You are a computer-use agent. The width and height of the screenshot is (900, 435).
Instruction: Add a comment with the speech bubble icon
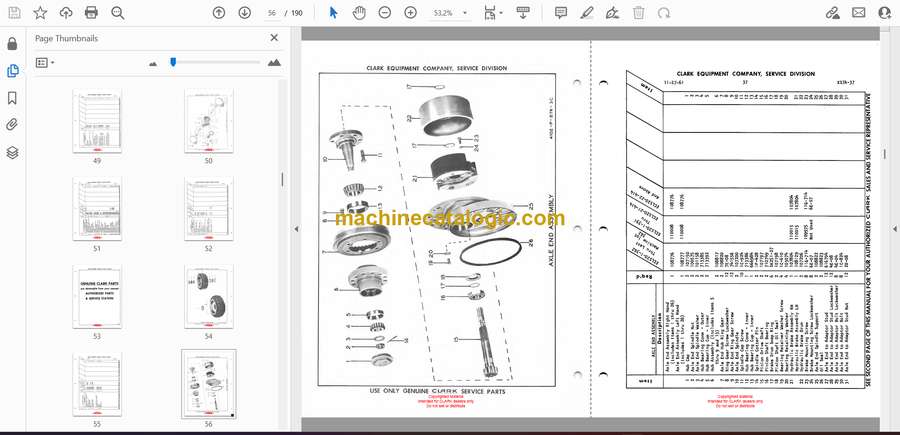tap(561, 13)
